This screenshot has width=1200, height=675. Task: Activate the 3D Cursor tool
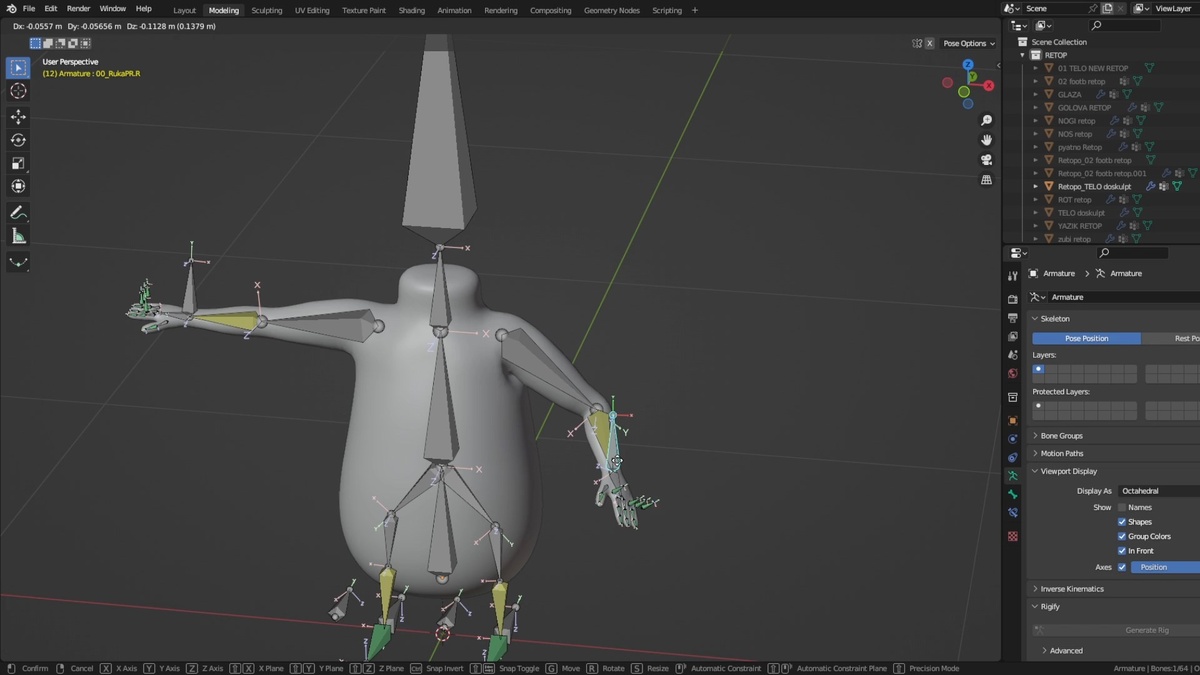pyautogui.click(x=18, y=91)
